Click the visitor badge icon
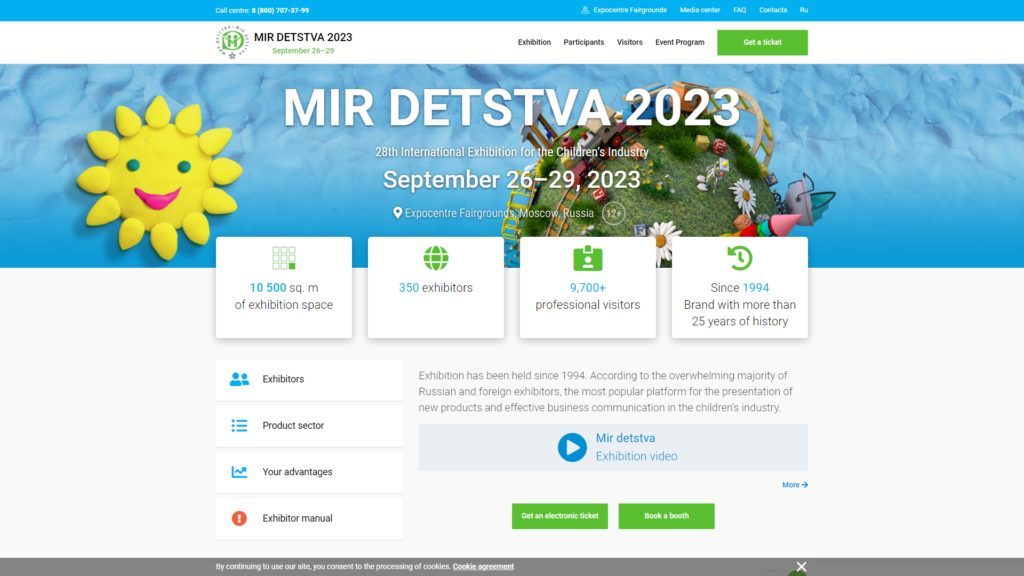Viewport: 1024px width, 576px height. (x=588, y=258)
